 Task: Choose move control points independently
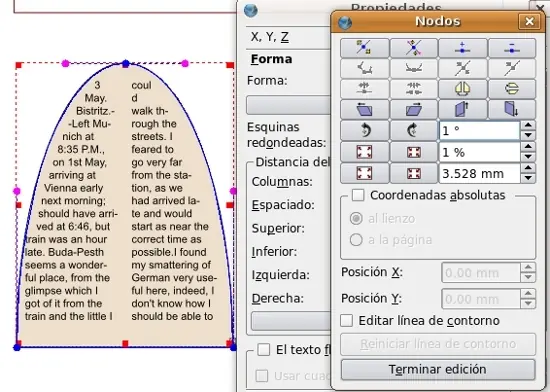(364, 68)
